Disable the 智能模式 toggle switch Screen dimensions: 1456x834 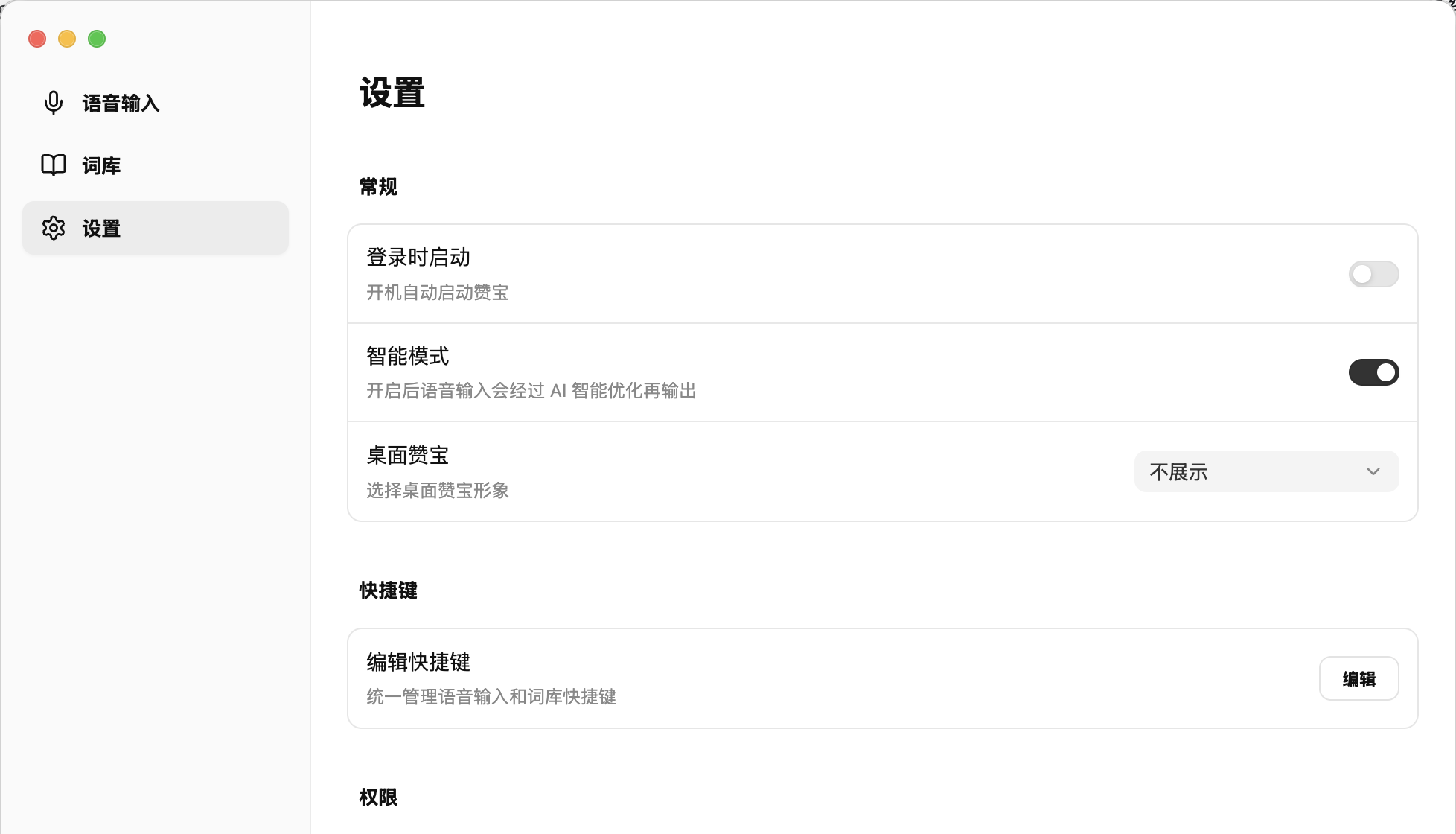[1373, 372]
